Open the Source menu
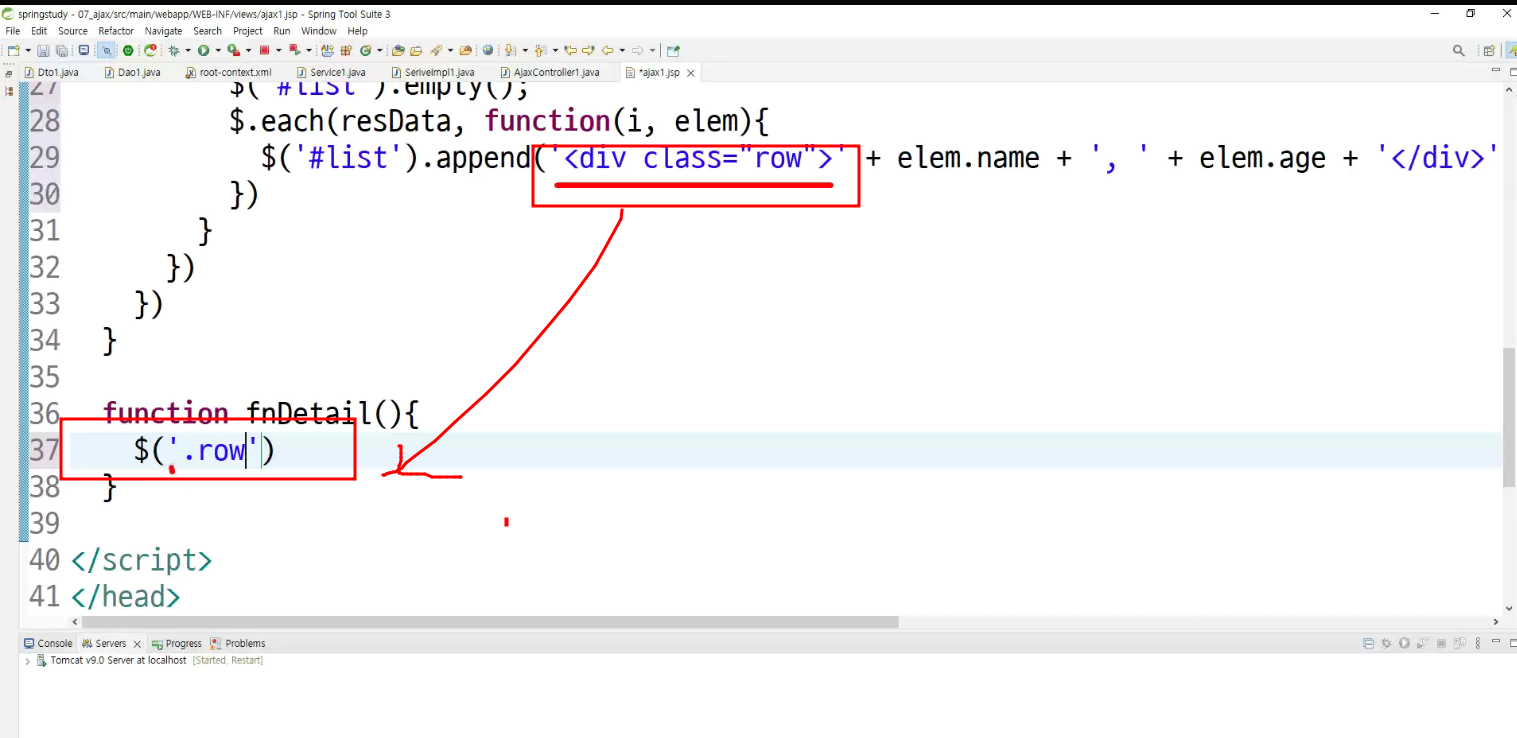Image resolution: width=1517 pixels, height=738 pixels. pos(73,31)
